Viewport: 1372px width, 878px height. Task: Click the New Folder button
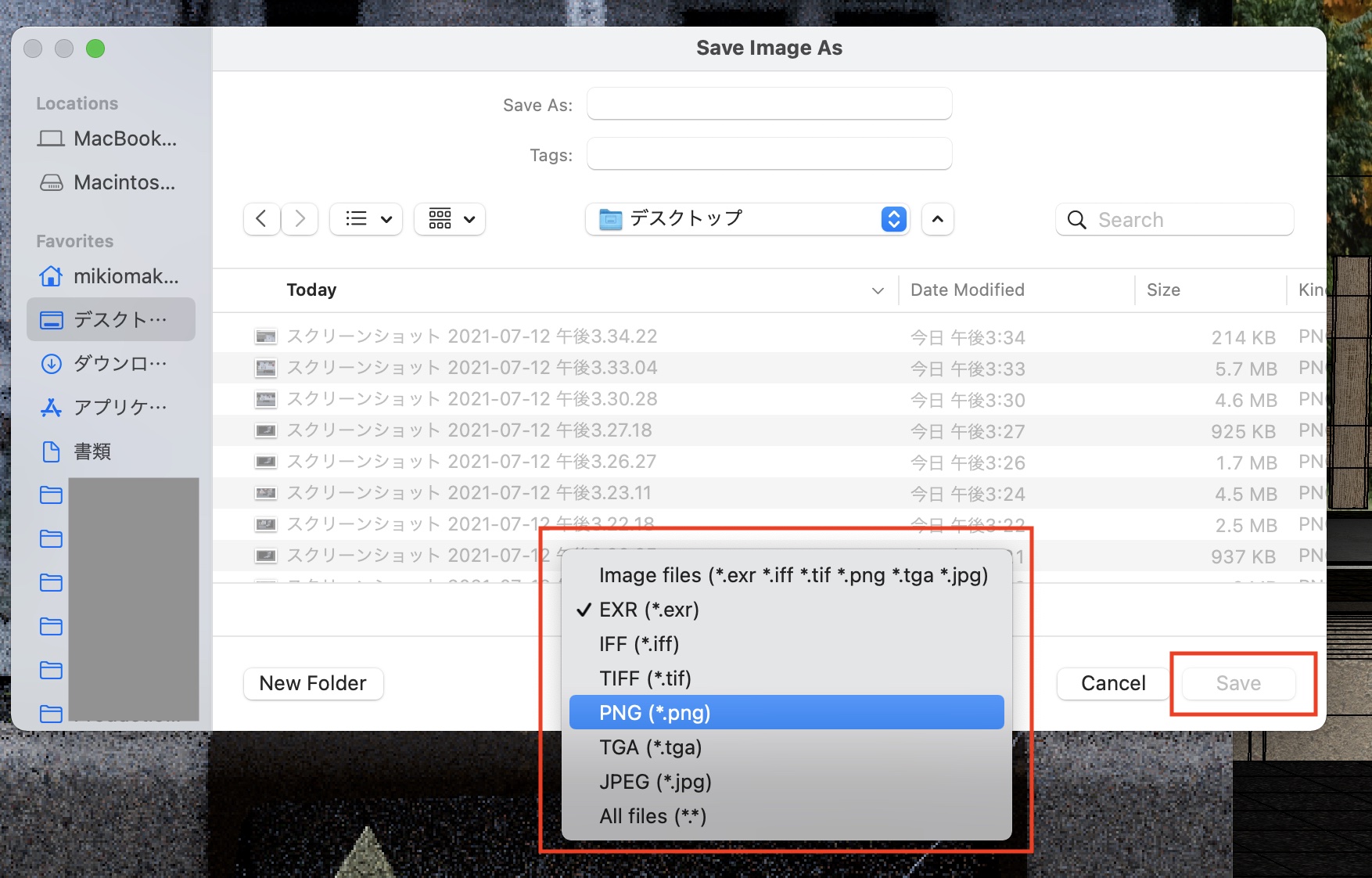[313, 683]
